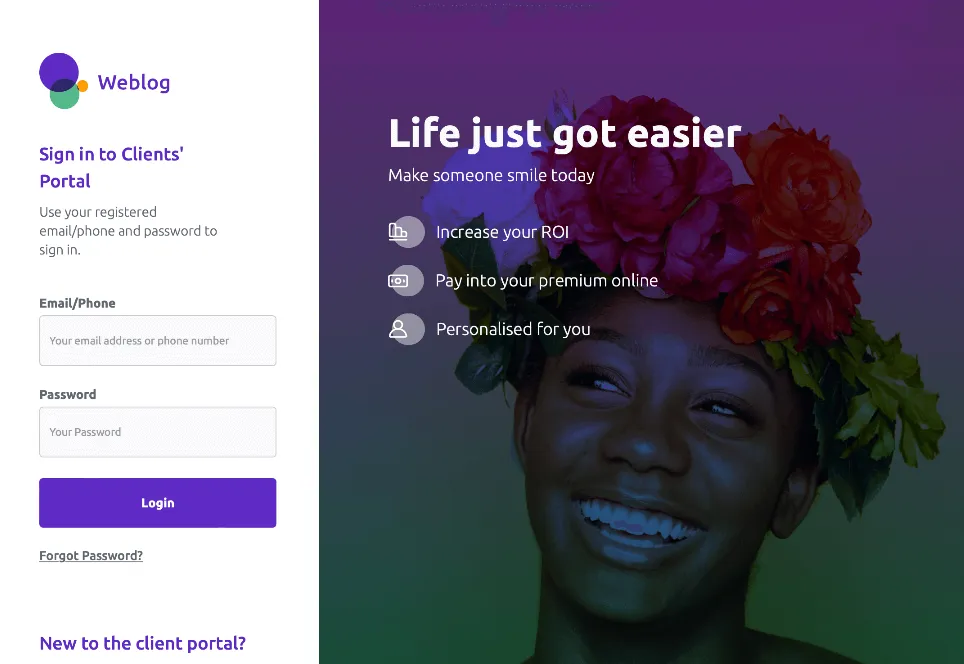Click Pay into your premium online text
The image size is (964, 664).
547,281
